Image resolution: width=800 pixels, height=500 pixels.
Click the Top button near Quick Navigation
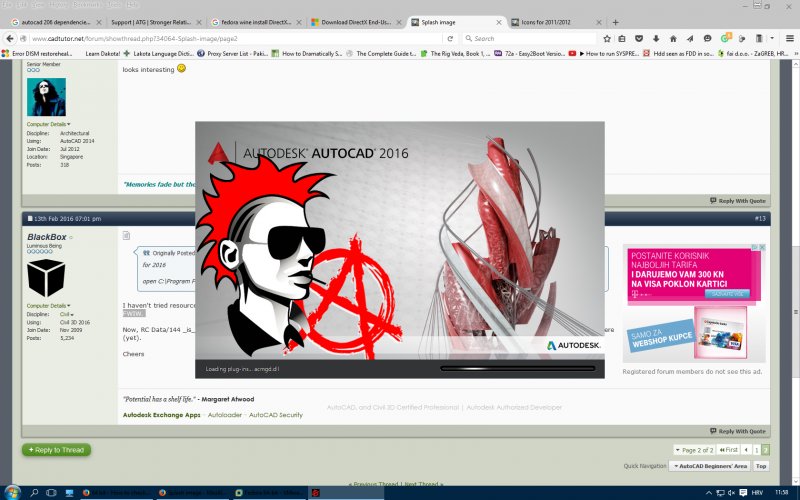[x=761, y=466]
